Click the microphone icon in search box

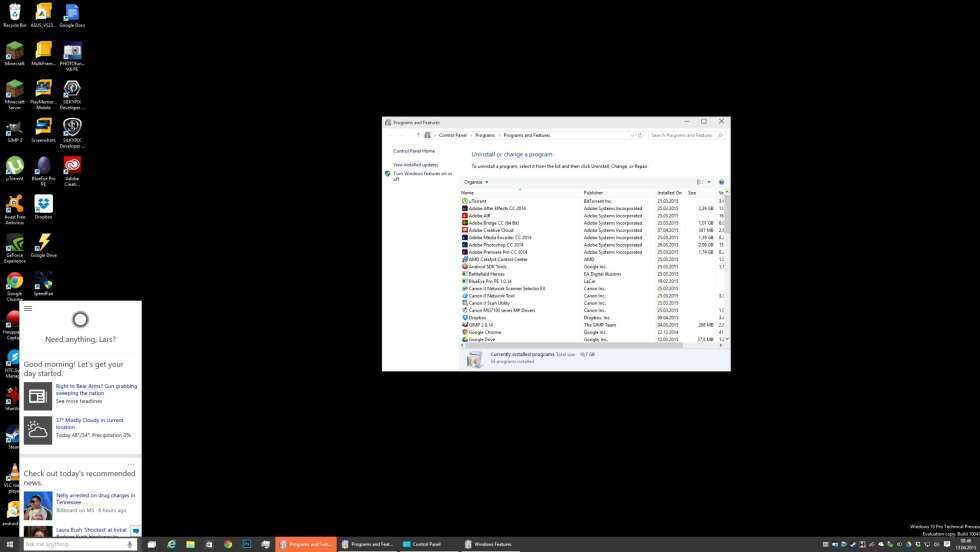(130, 544)
